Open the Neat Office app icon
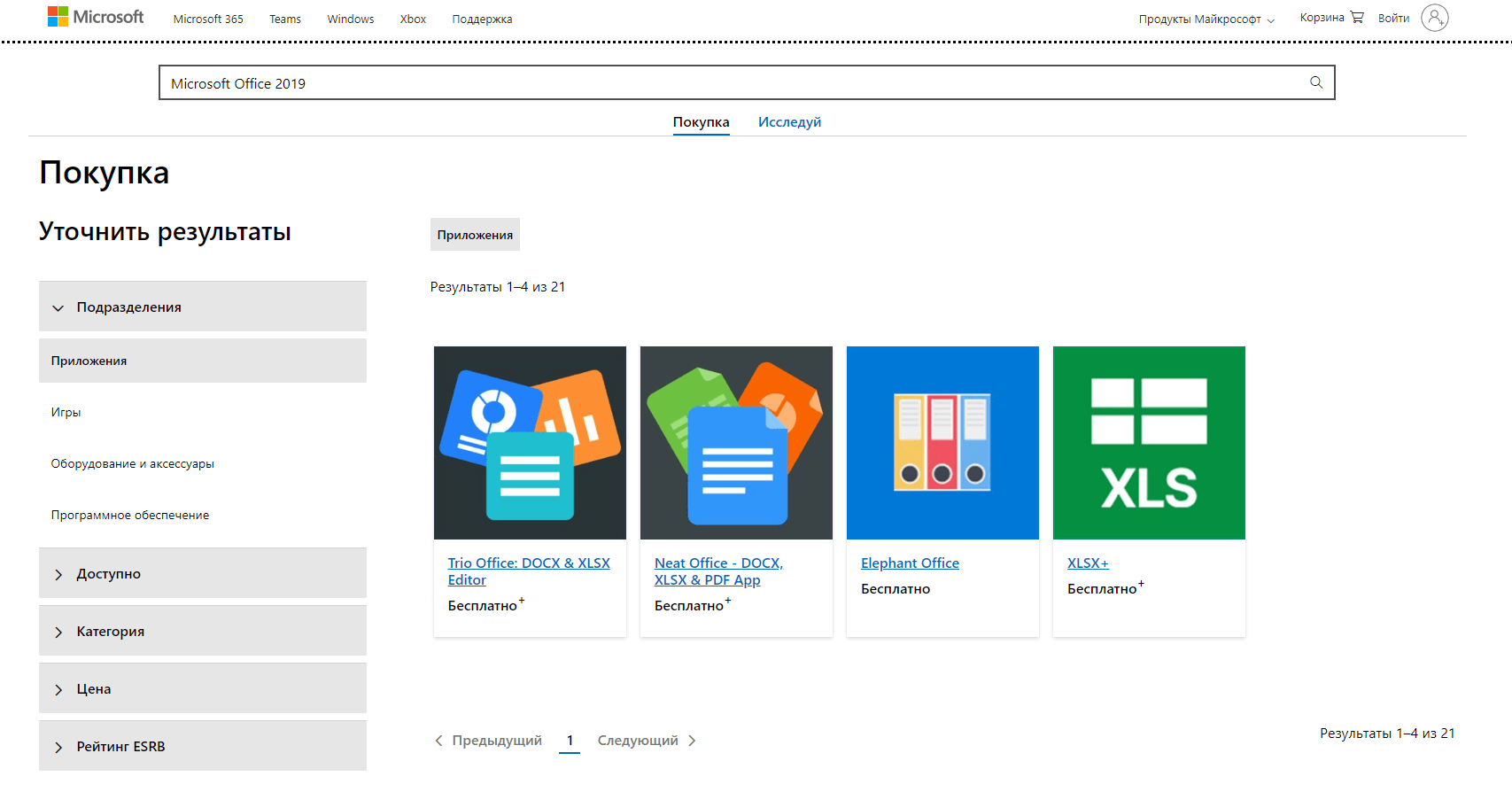Screen dimensions: 1512x792 pos(736,442)
